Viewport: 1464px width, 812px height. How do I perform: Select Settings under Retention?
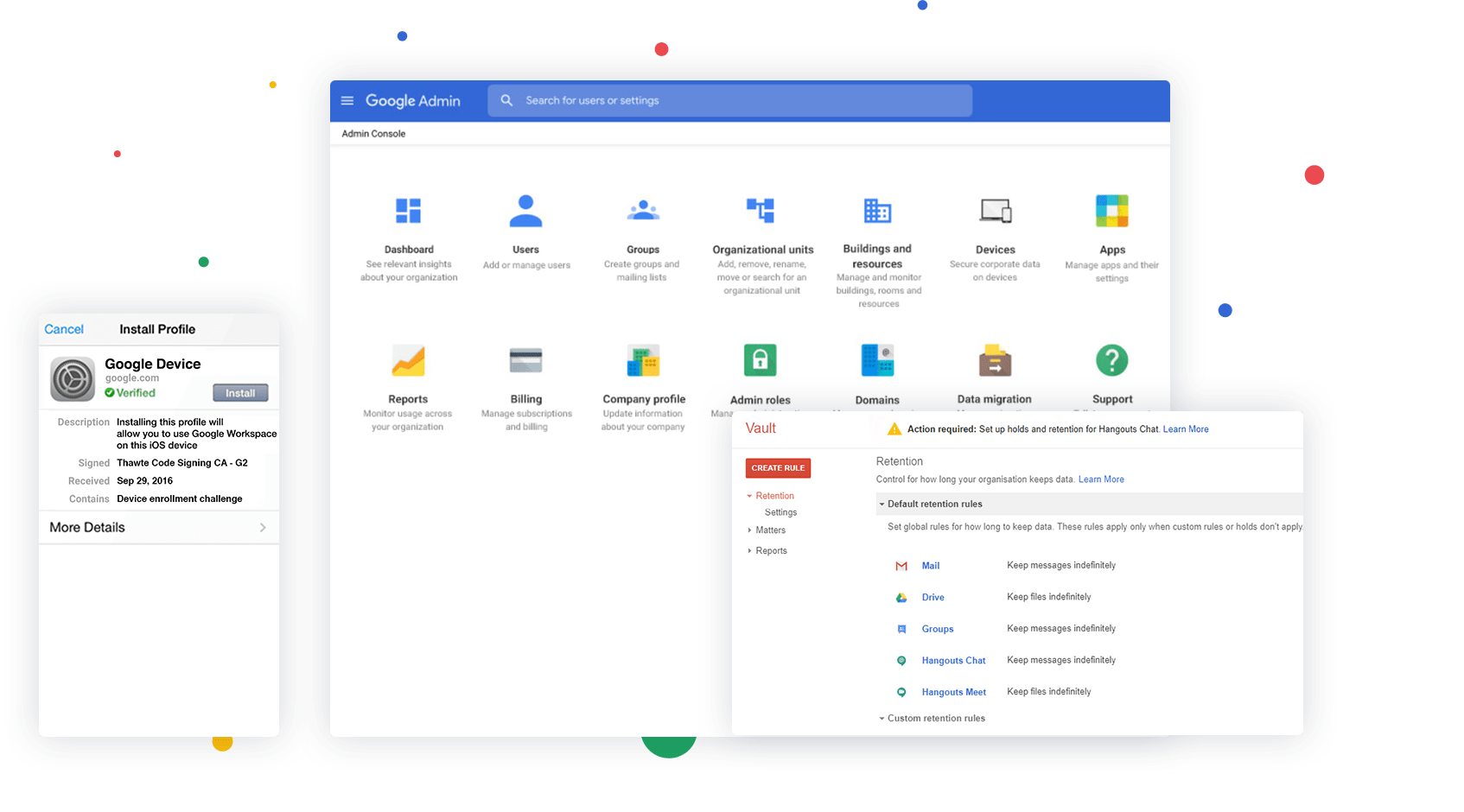click(x=780, y=511)
